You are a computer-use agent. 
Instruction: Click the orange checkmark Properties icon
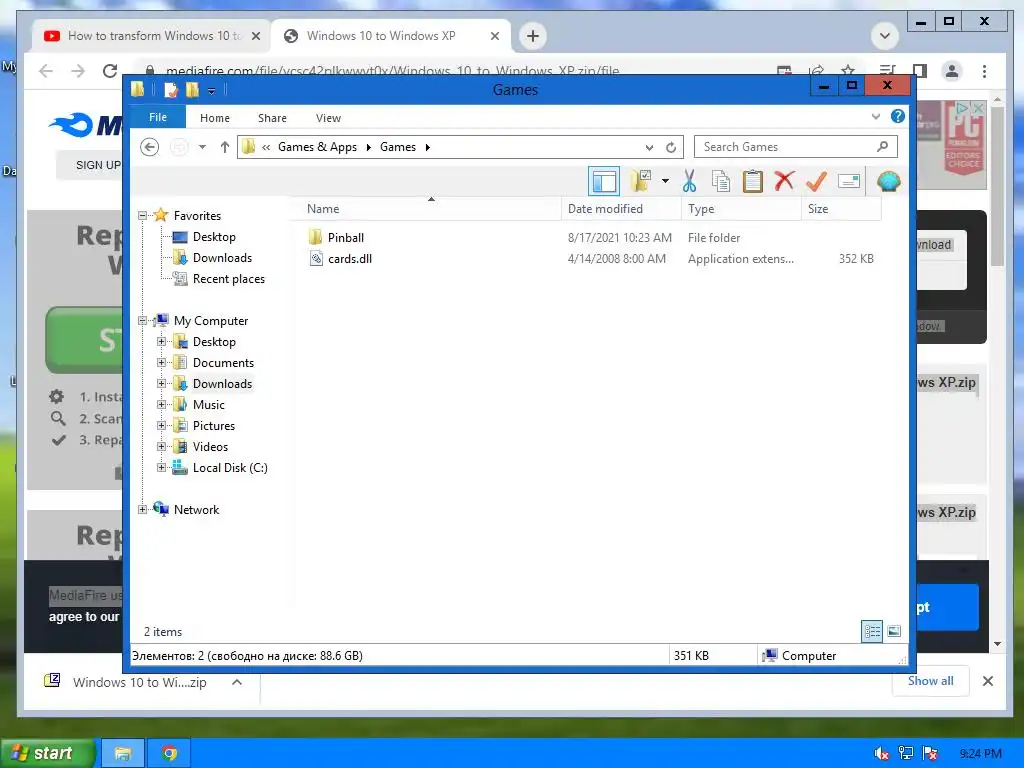click(x=816, y=181)
